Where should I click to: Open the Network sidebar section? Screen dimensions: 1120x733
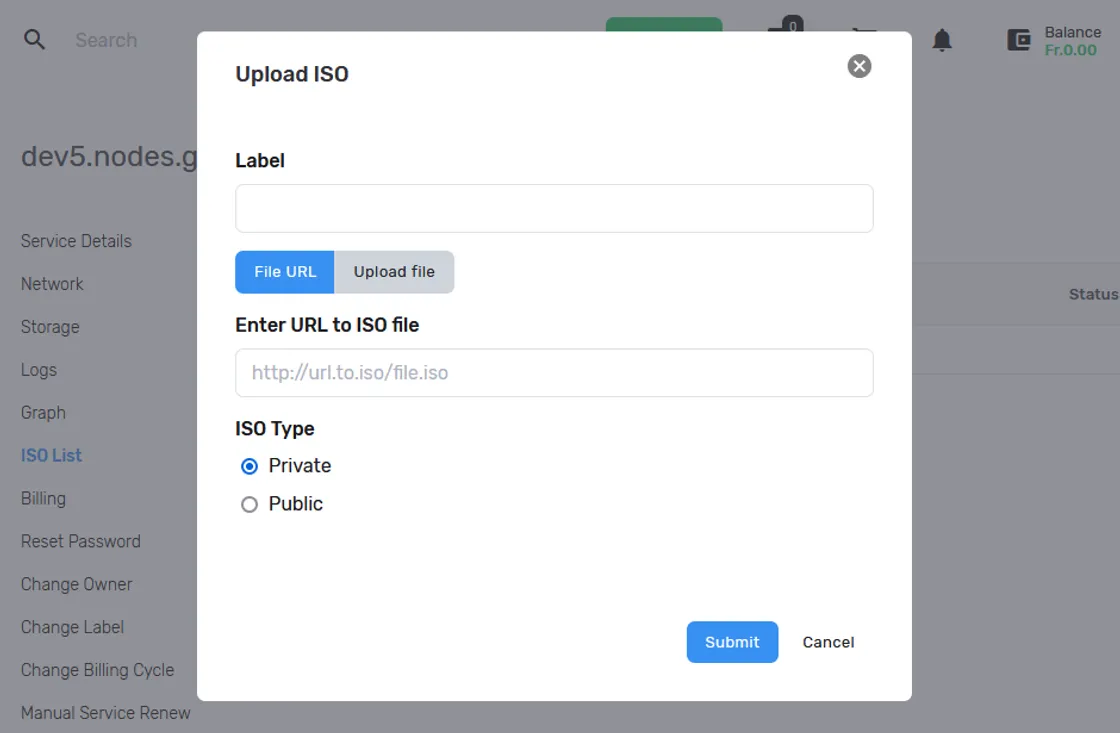coord(52,284)
